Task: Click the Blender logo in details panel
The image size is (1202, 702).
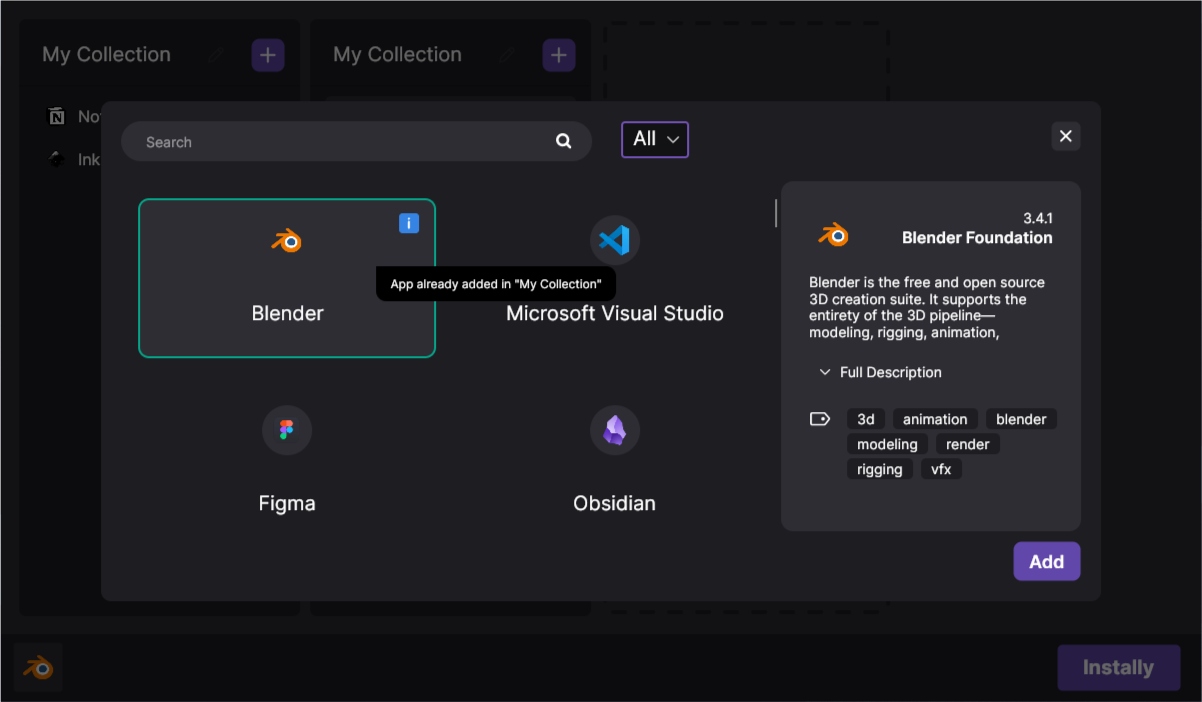Action: pos(833,235)
